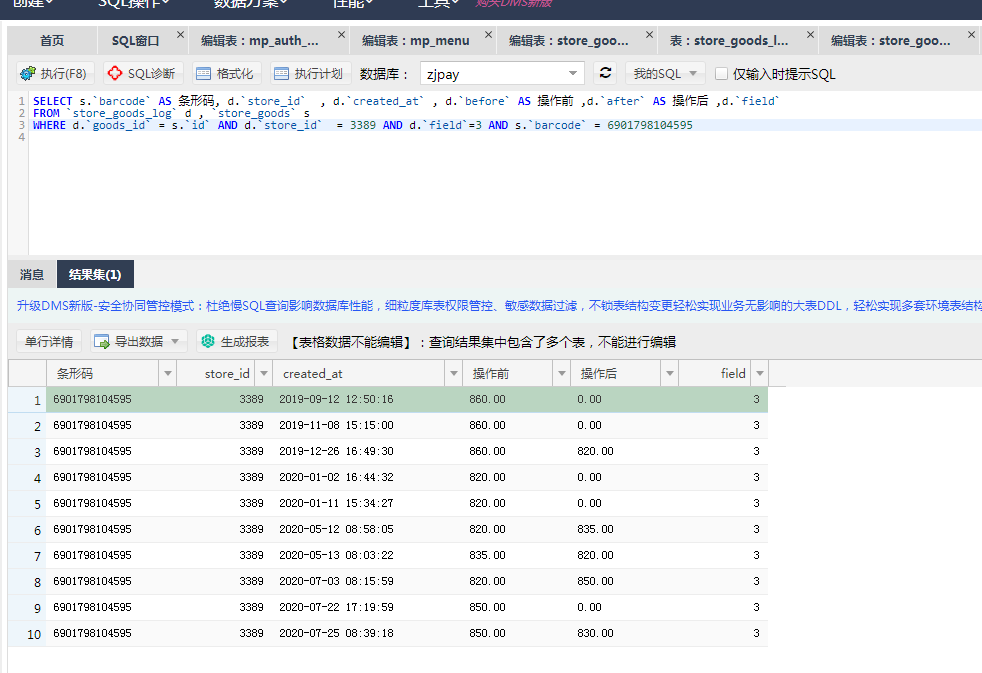Image resolution: width=982 pixels, height=673 pixels.
Task: Switch to the 消息 messages tab
Action: [x=32, y=274]
